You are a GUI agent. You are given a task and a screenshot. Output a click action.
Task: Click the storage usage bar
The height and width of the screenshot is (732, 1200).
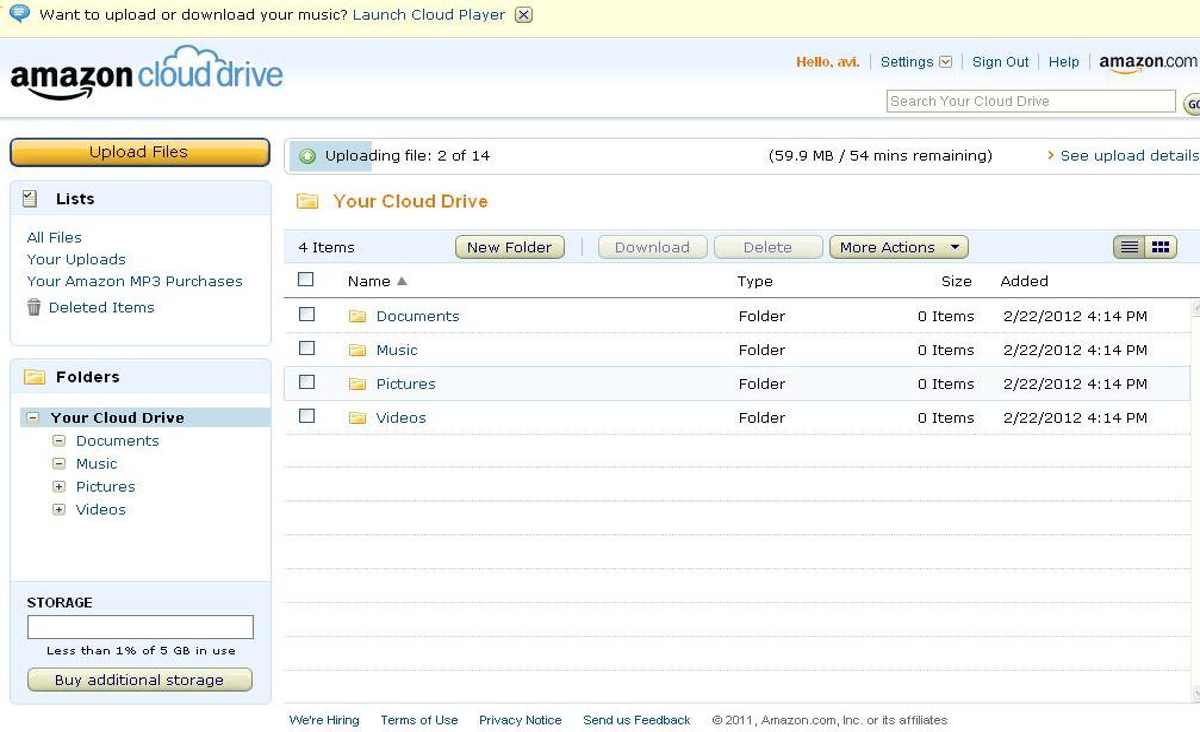tap(140, 627)
